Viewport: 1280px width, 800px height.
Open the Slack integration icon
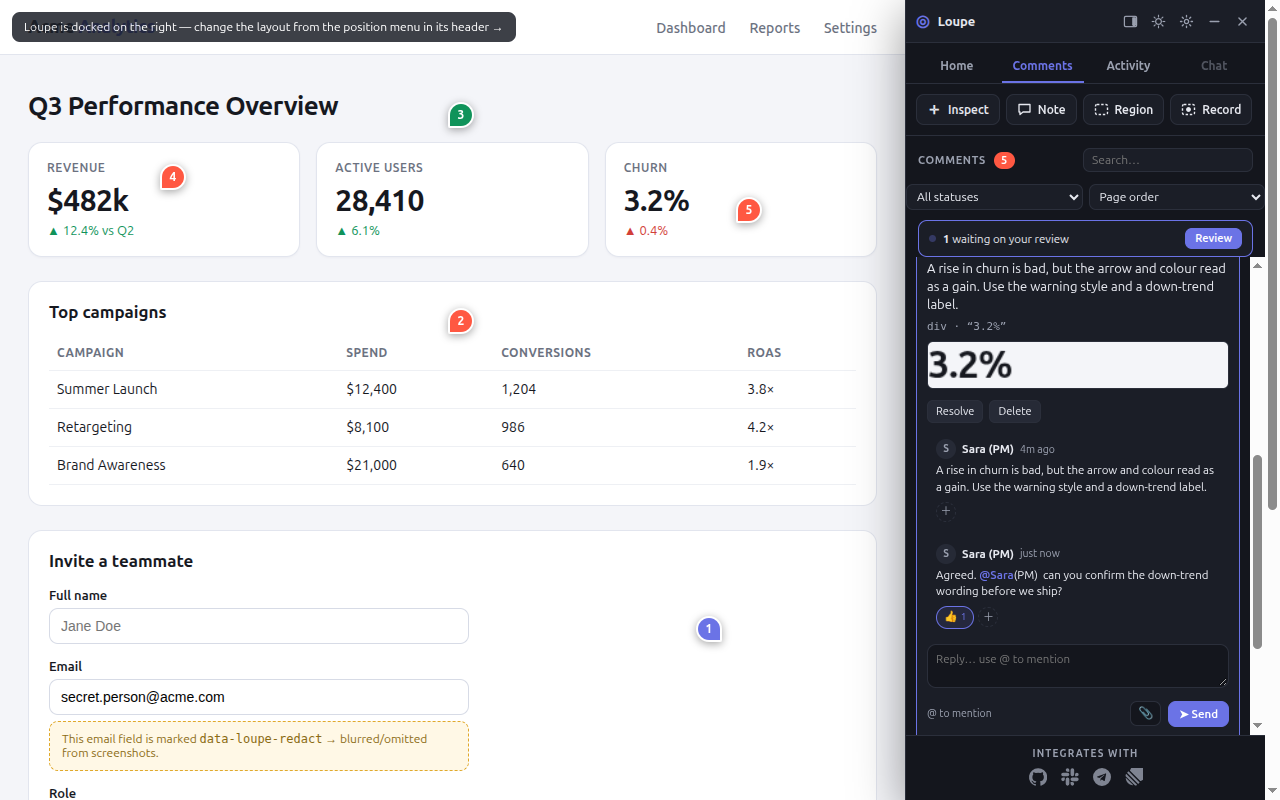point(1070,777)
